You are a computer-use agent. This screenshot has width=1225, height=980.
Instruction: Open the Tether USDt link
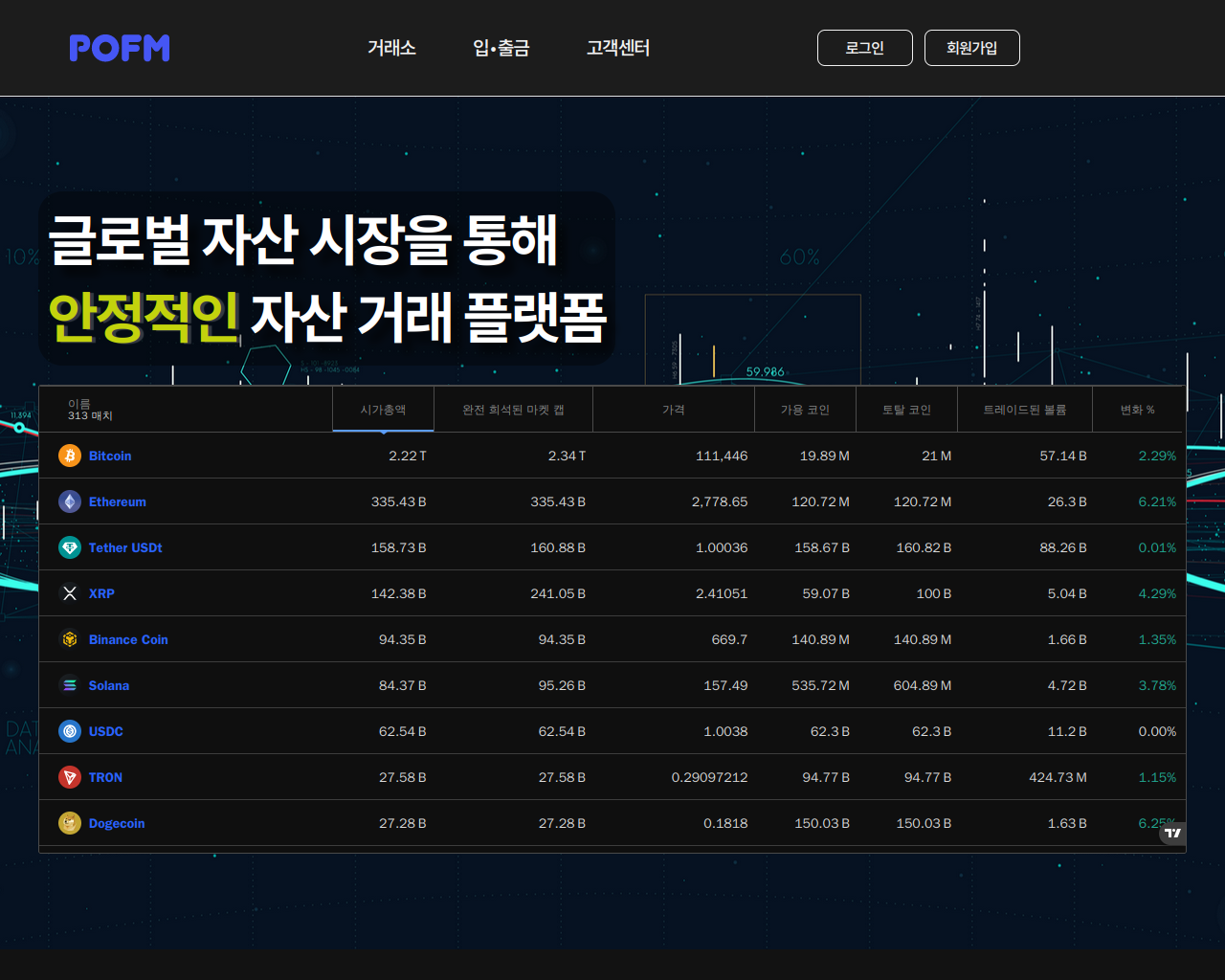click(125, 548)
